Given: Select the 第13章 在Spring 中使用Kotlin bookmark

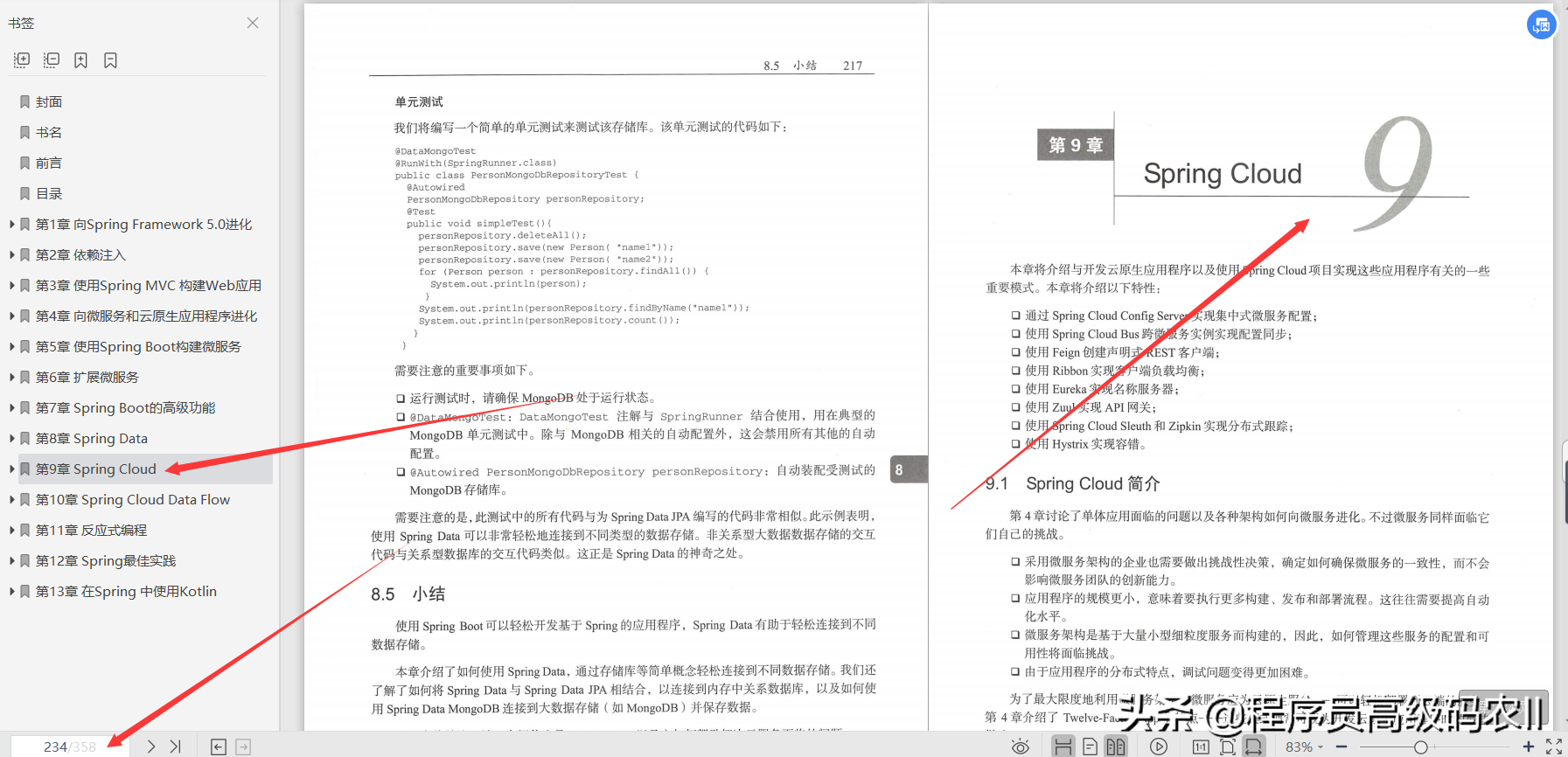Looking at the screenshot, I should (x=126, y=591).
